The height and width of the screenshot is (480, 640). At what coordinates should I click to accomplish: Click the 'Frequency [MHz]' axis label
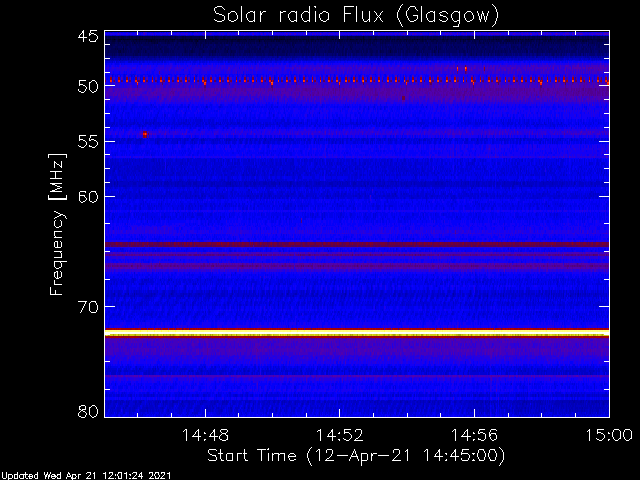[x=57, y=224]
